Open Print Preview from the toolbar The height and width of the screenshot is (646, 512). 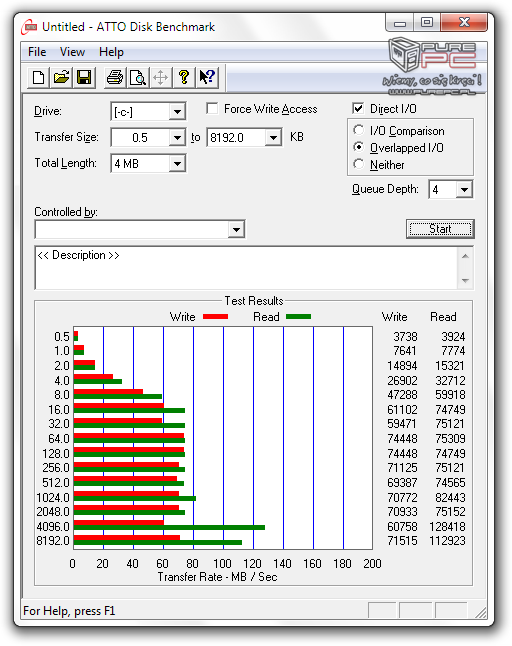click(138, 77)
